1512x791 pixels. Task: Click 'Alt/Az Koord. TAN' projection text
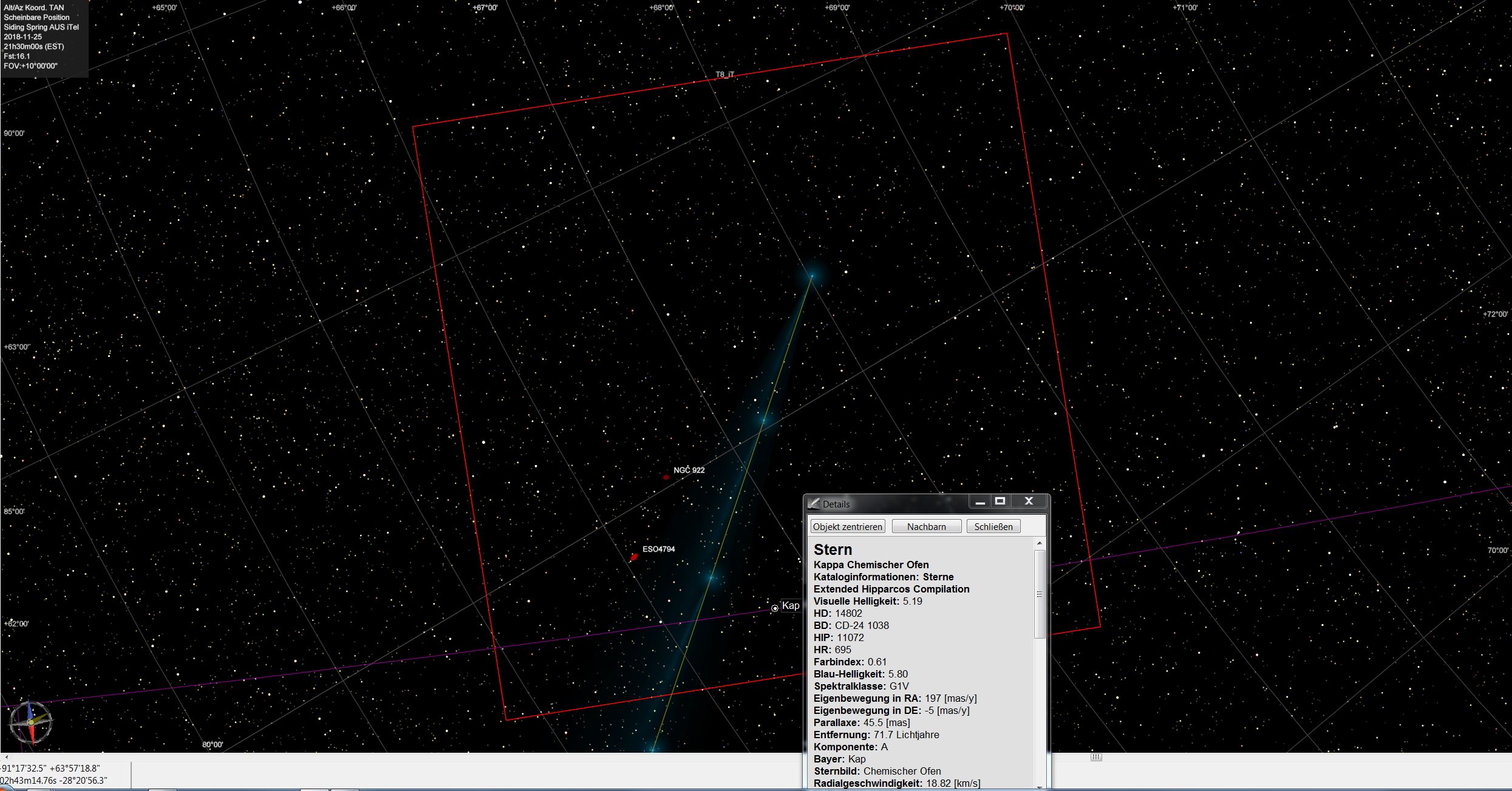34,8
